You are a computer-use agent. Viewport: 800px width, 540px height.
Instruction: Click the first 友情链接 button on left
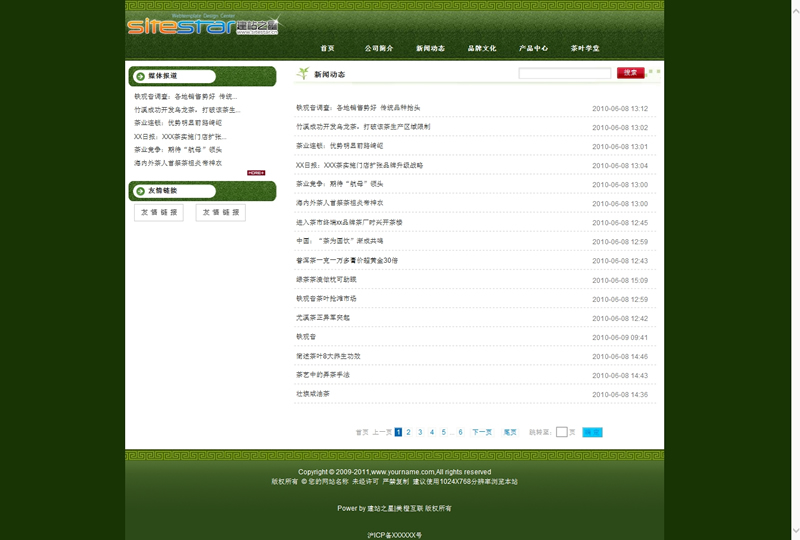click(x=158, y=213)
